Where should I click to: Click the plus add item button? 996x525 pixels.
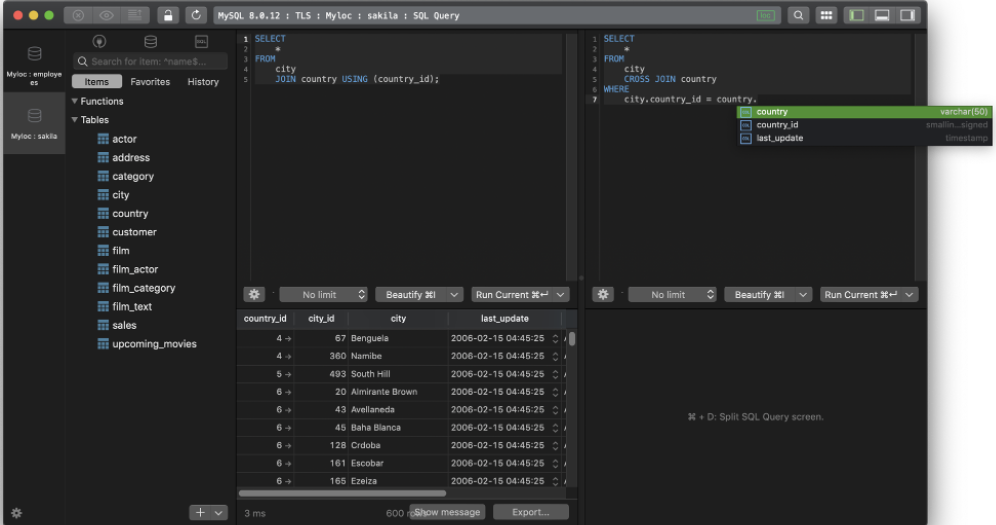[200, 512]
